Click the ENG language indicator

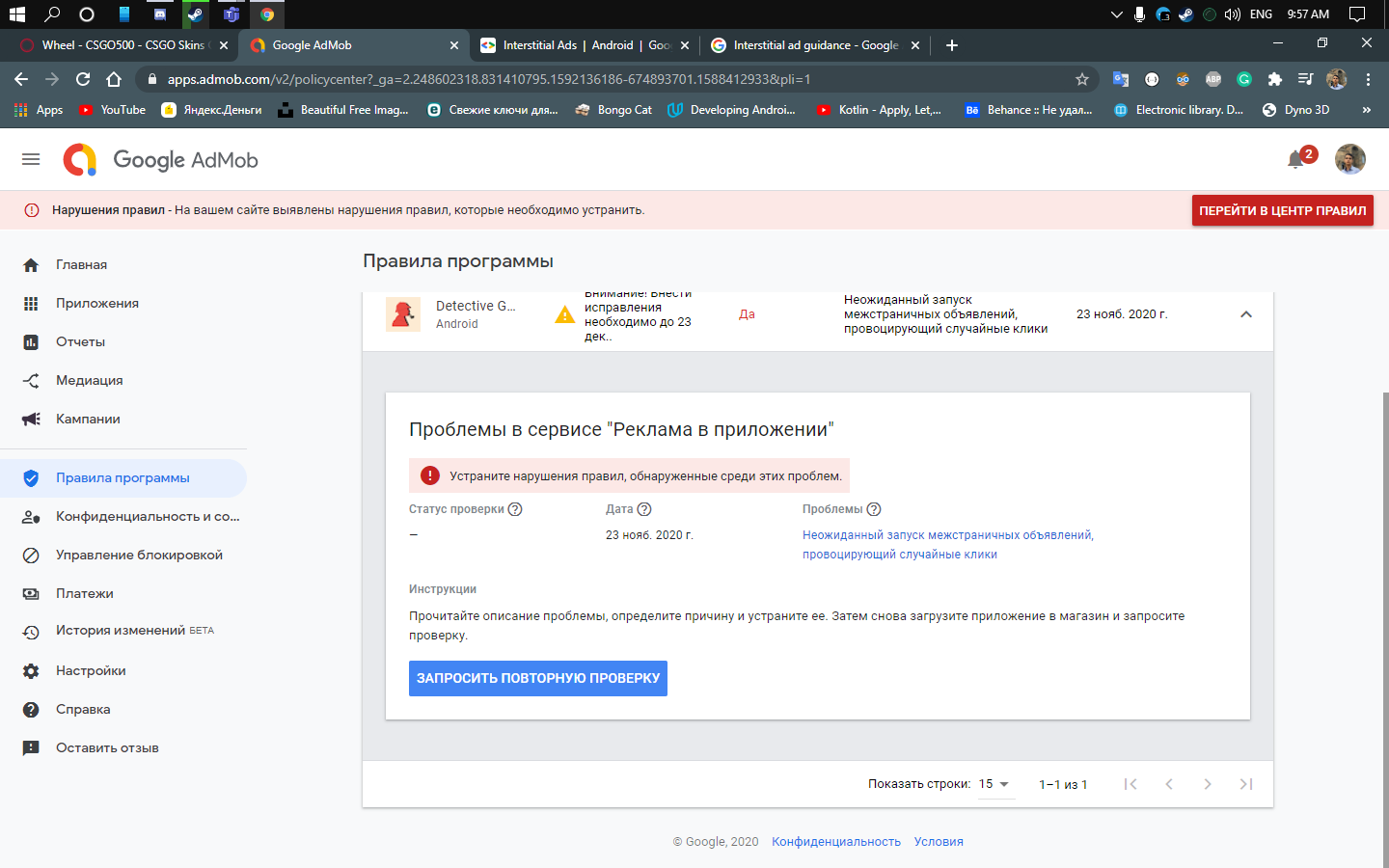pyautogui.click(x=1261, y=14)
